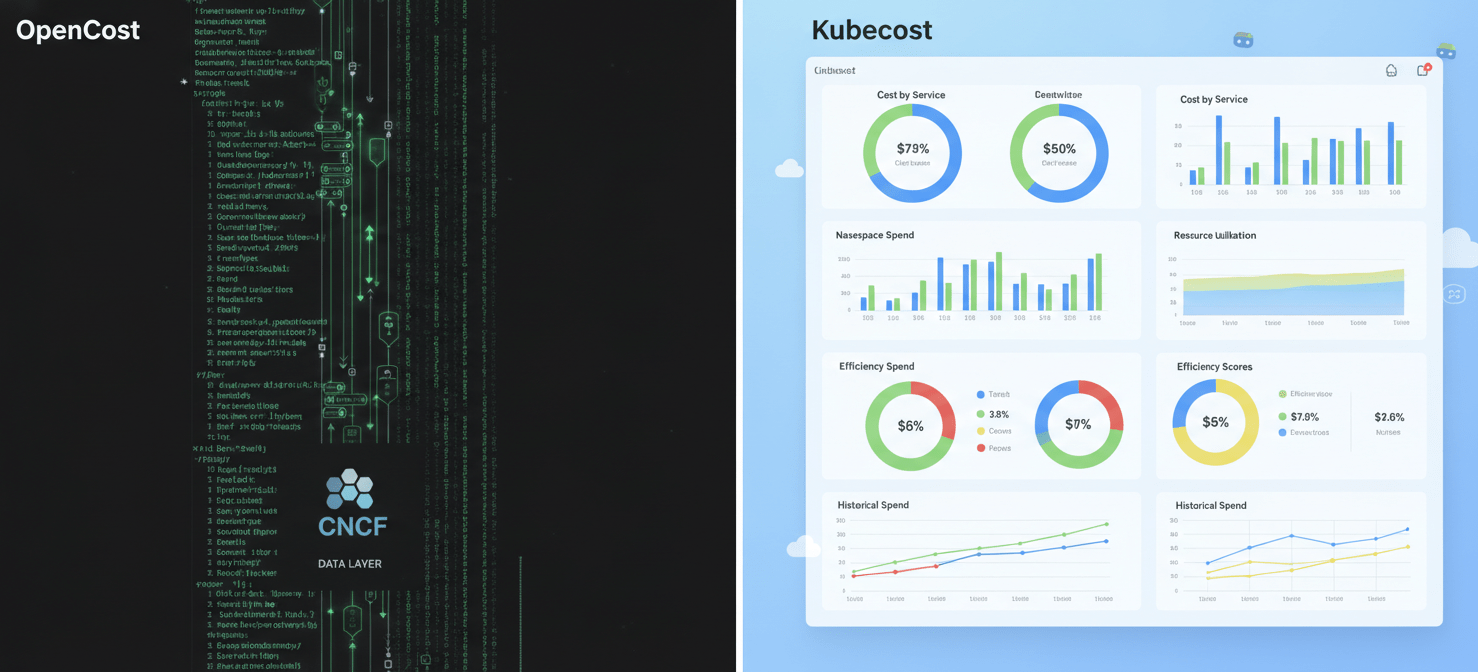Click the OpenCost title text

78,30
